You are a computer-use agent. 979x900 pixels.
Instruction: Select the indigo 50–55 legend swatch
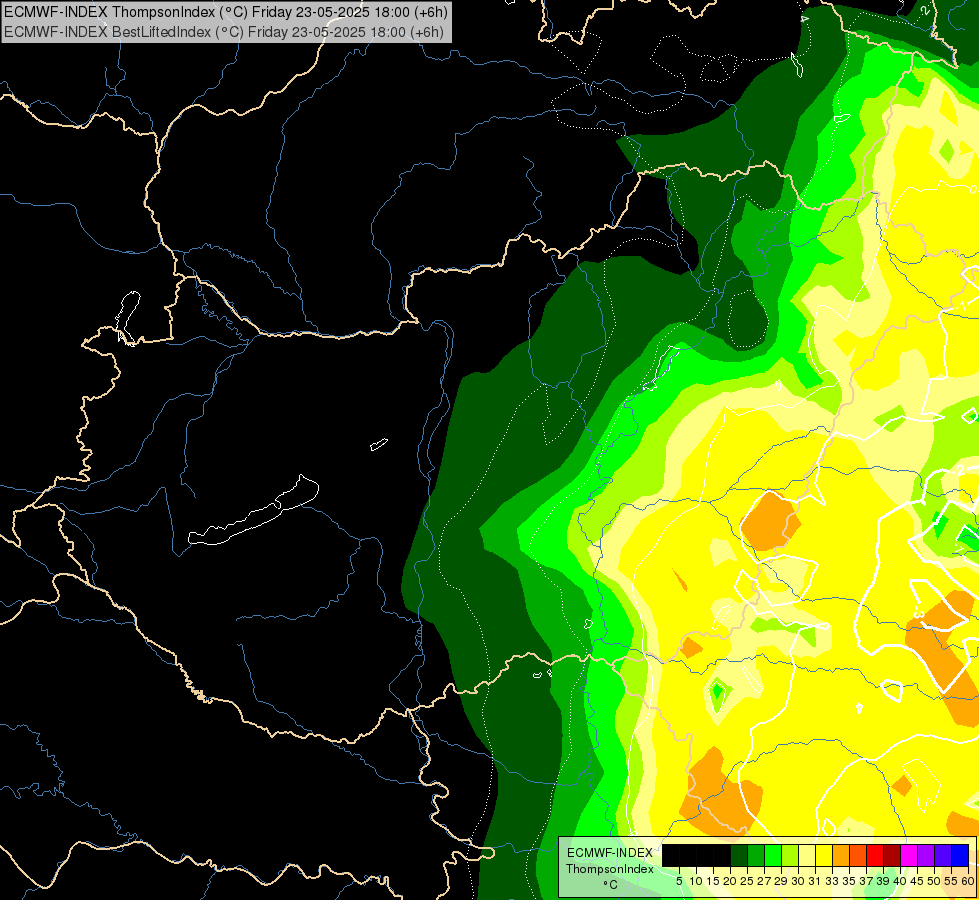943,855
